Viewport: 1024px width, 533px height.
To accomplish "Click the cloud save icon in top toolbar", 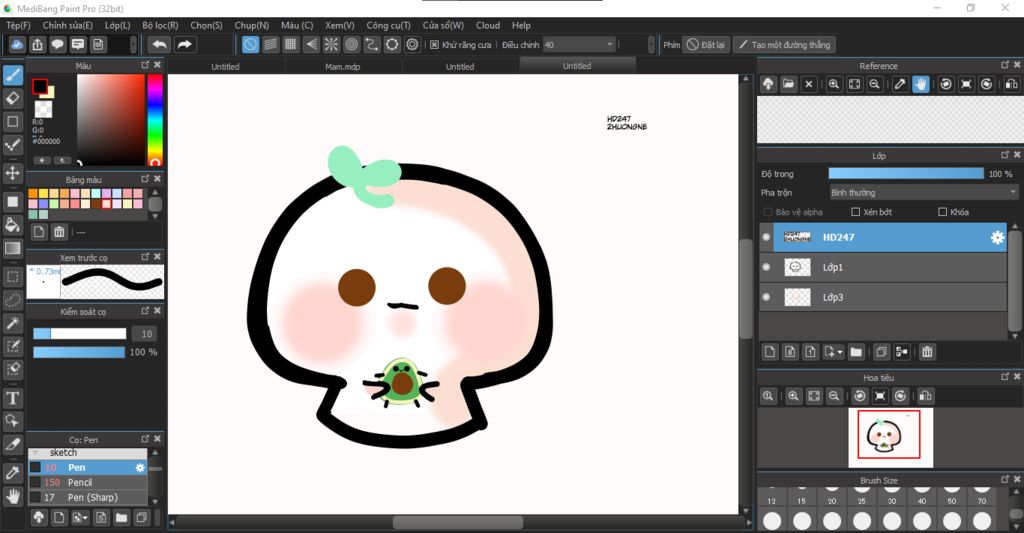I will click(17, 44).
